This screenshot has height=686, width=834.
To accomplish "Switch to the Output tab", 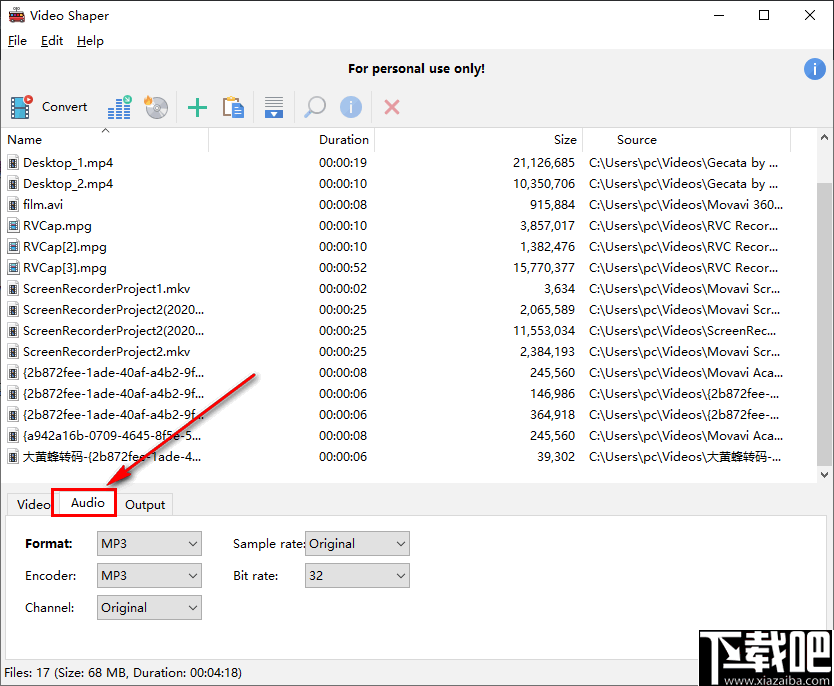I will [x=145, y=505].
